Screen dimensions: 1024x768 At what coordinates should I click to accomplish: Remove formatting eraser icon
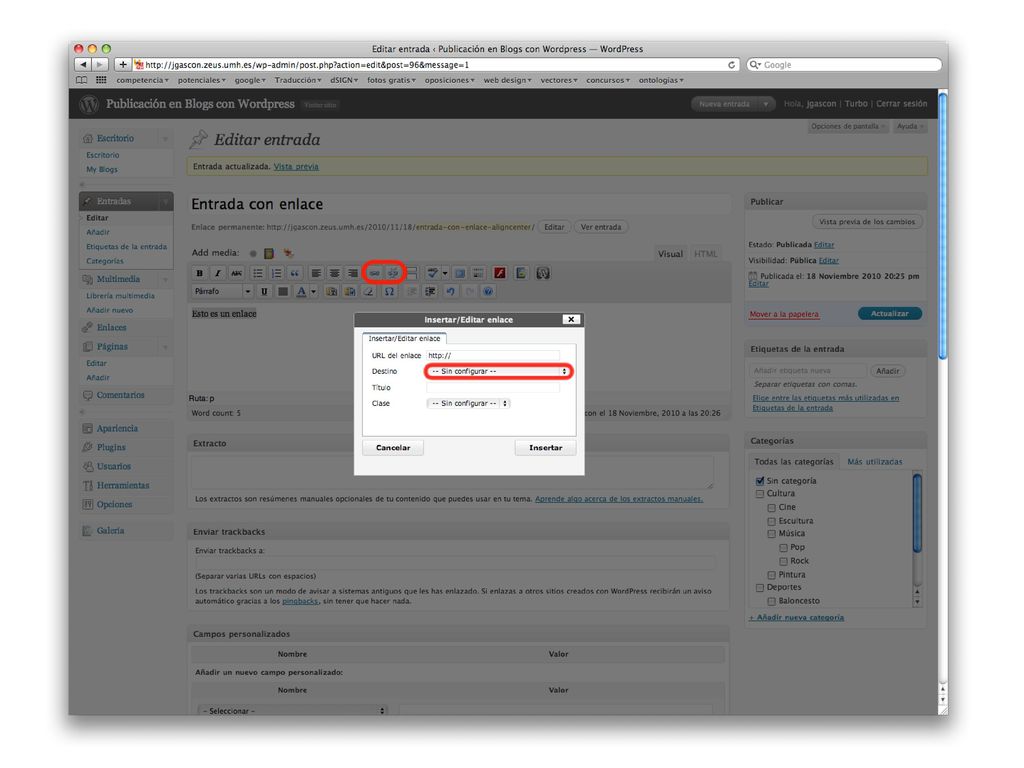[x=369, y=291]
